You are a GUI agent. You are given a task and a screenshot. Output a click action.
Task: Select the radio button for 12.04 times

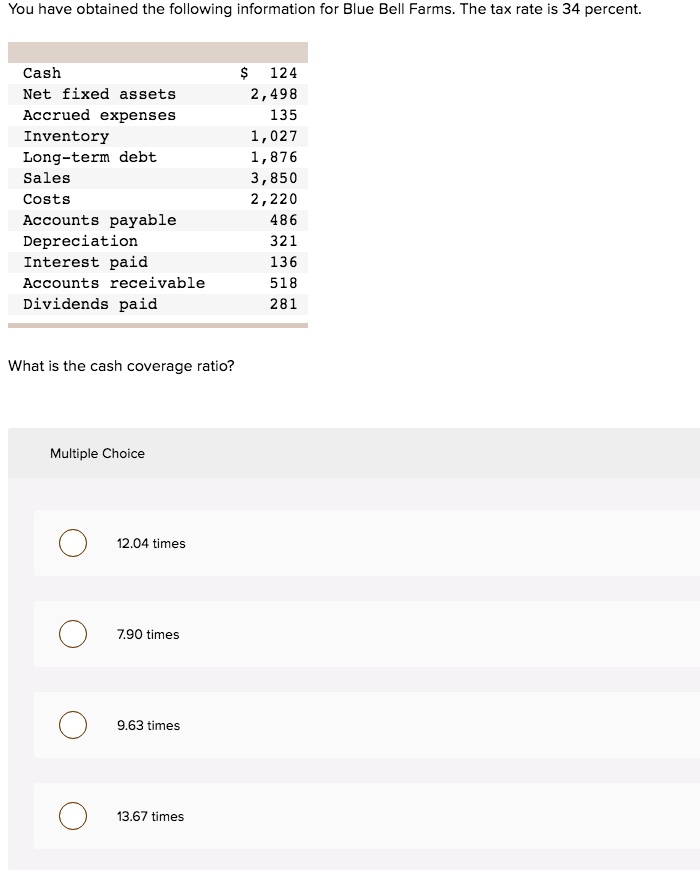(72, 543)
